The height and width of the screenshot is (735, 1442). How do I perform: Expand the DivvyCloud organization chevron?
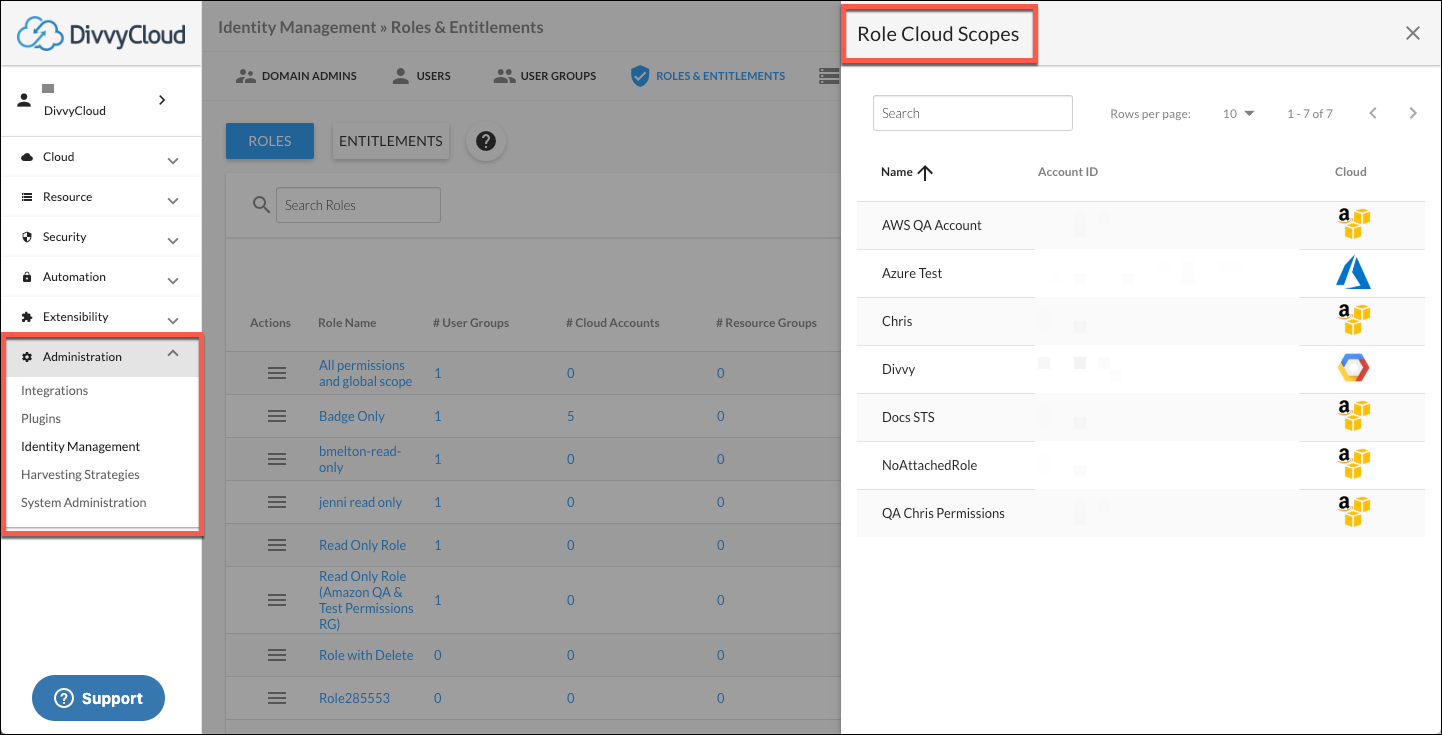point(162,100)
